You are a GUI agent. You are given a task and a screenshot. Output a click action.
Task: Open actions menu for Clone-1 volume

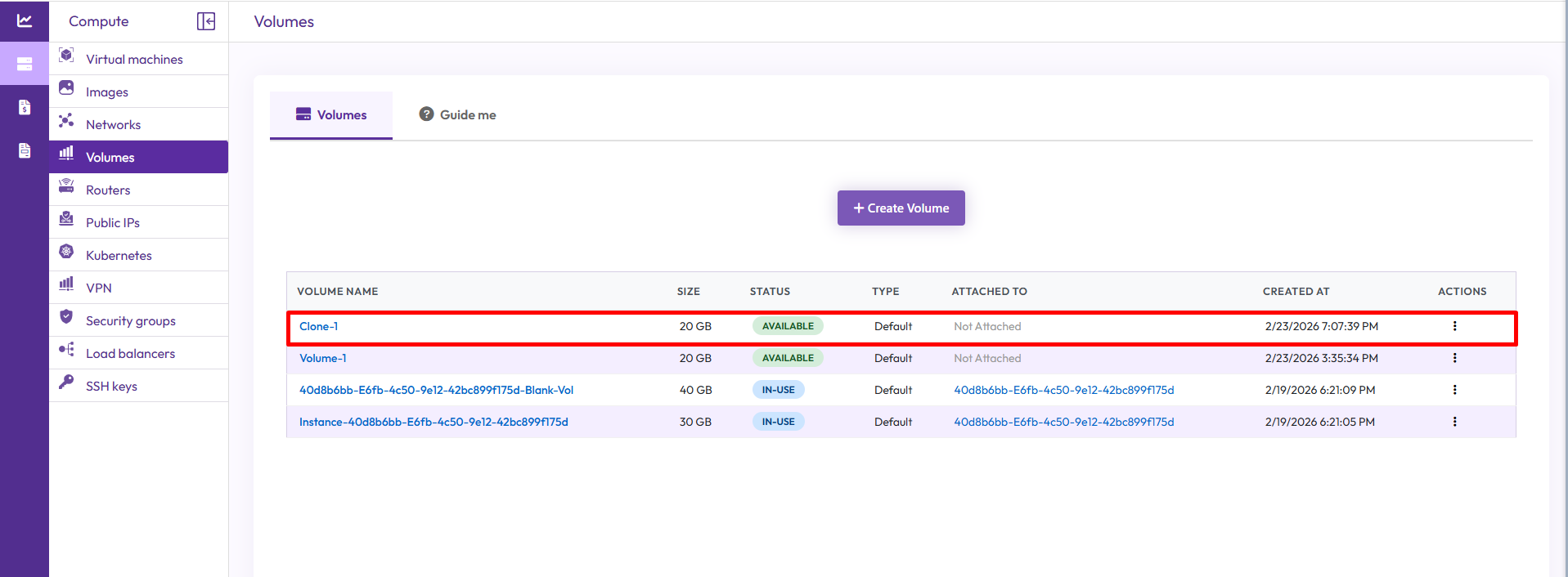(x=1454, y=326)
